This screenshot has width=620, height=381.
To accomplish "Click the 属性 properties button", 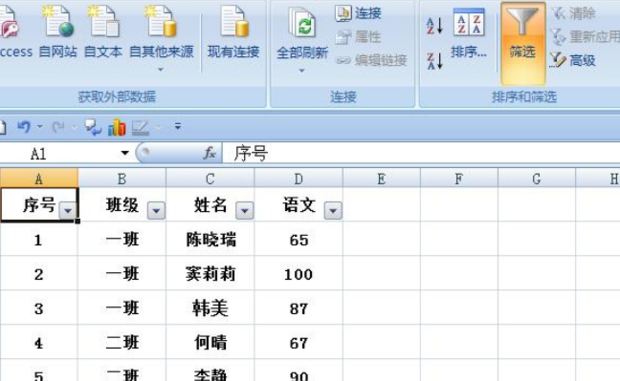I will click(358, 37).
